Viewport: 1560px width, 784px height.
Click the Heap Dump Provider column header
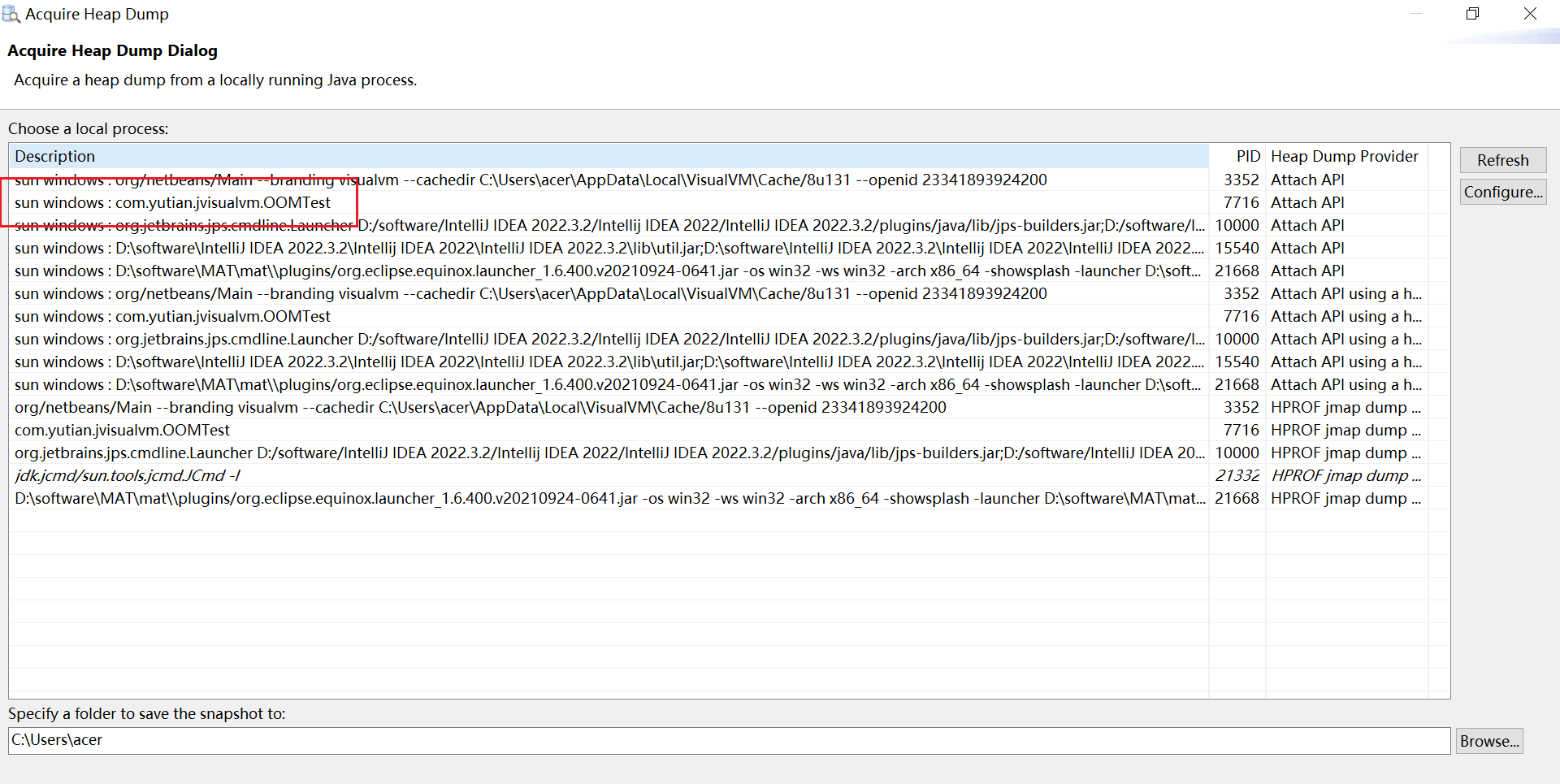(x=1345, y=156)
